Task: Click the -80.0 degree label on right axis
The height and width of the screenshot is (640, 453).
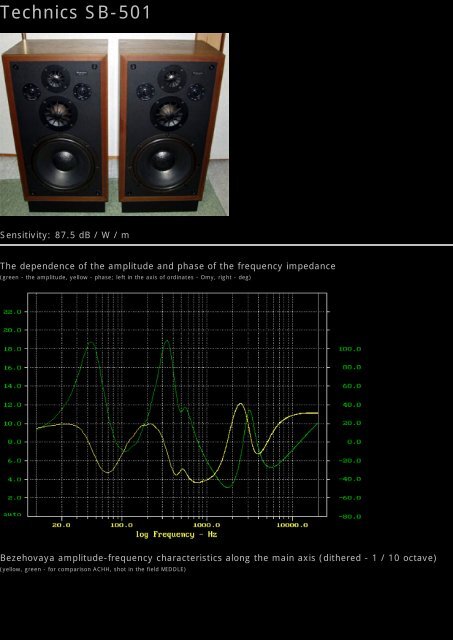Action: (x=350, y=517)
